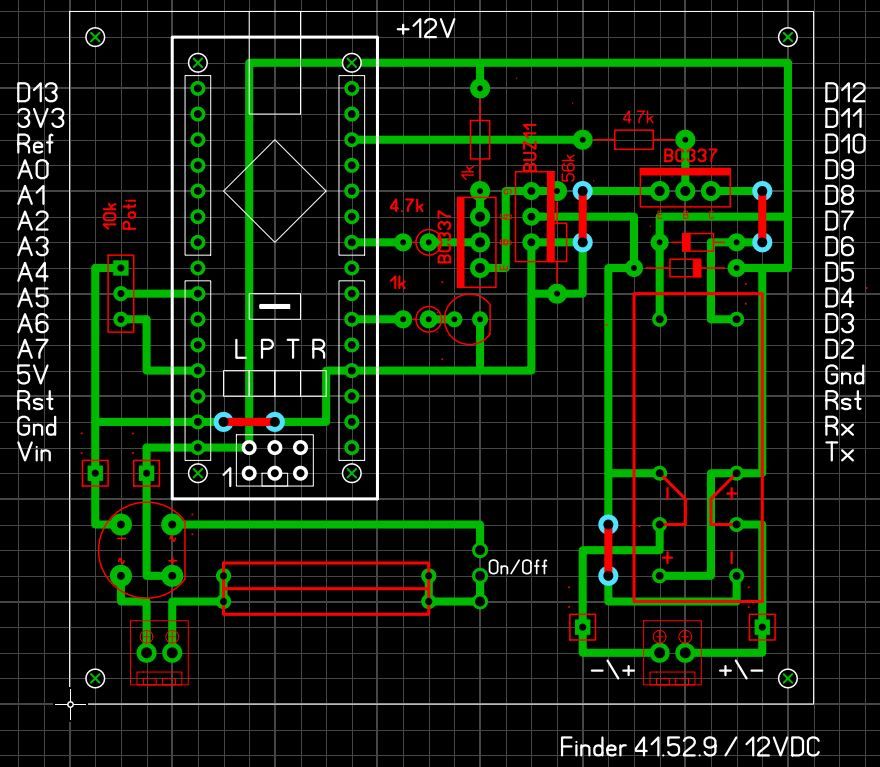Screen dimensions: 880x767
Task: Click the bottom-left mounting hole
Action: coord(95,678)
